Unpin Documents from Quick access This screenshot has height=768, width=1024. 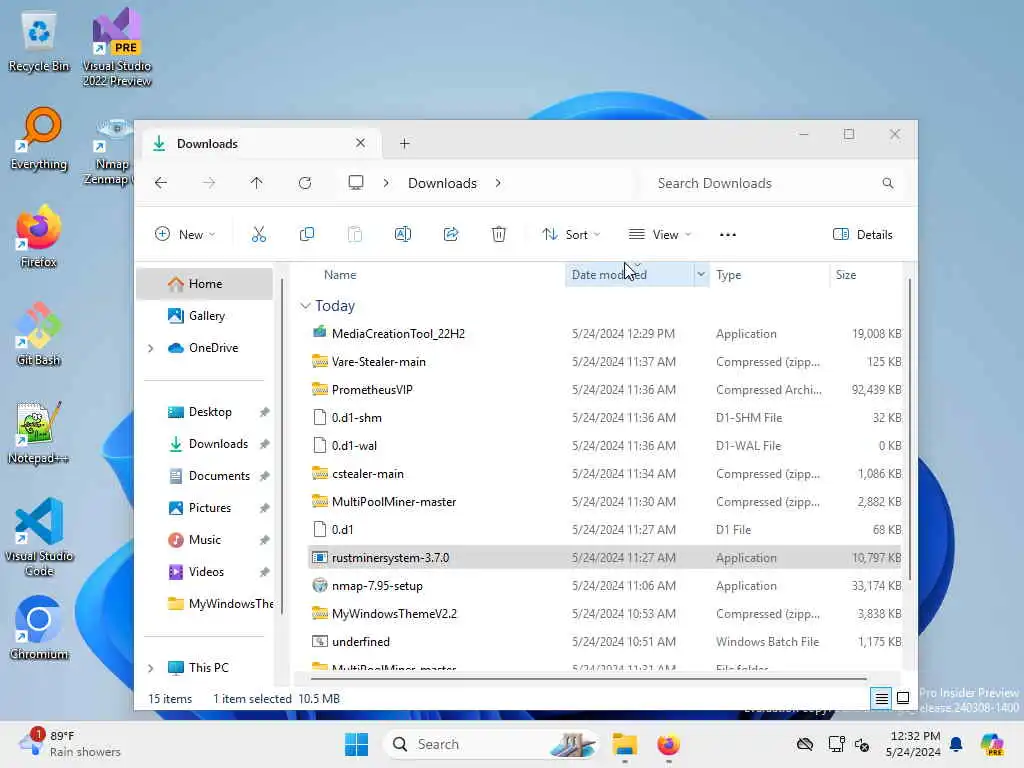click(264, 476)
